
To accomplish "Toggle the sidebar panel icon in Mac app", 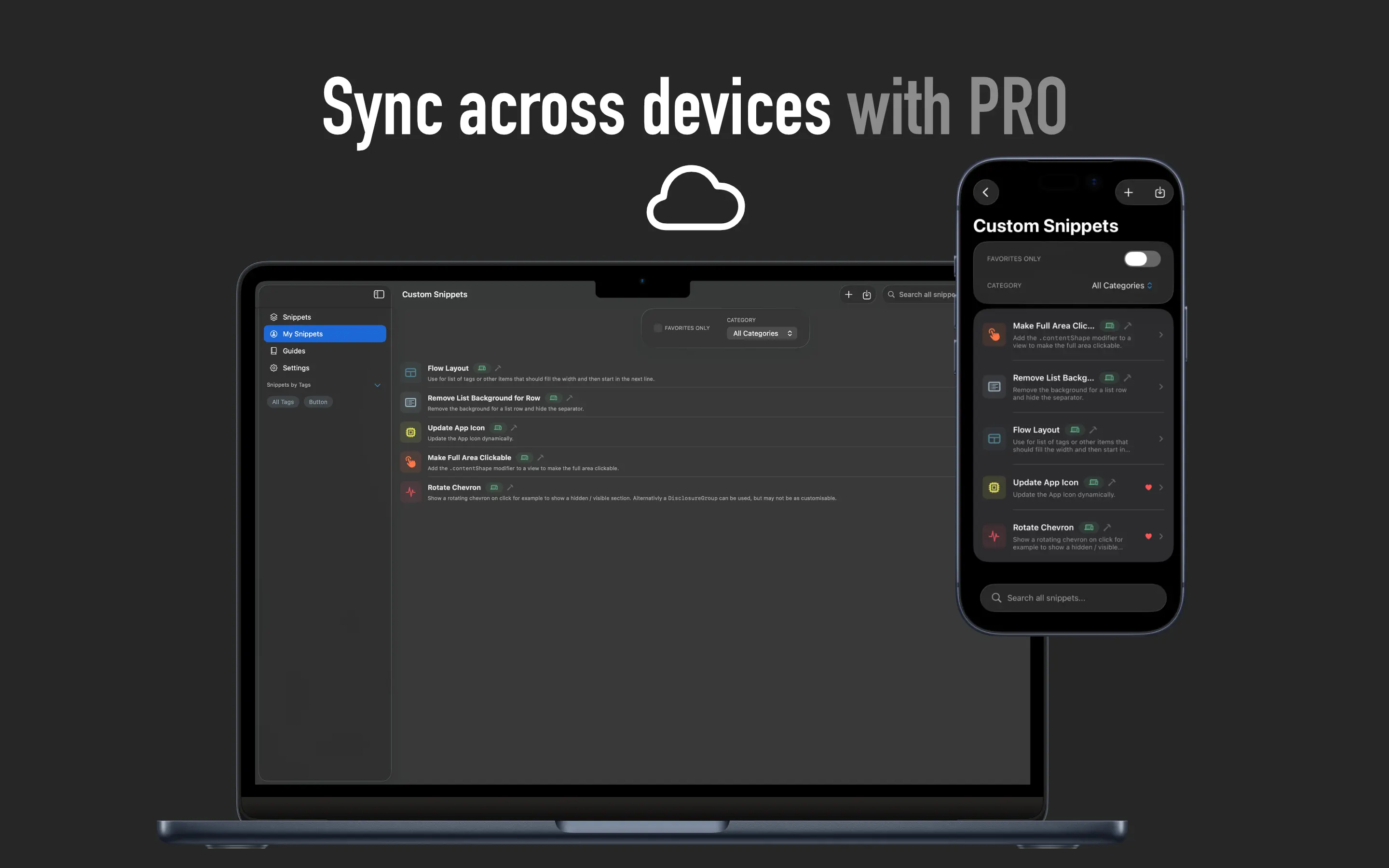I will (x=379, y=294).
